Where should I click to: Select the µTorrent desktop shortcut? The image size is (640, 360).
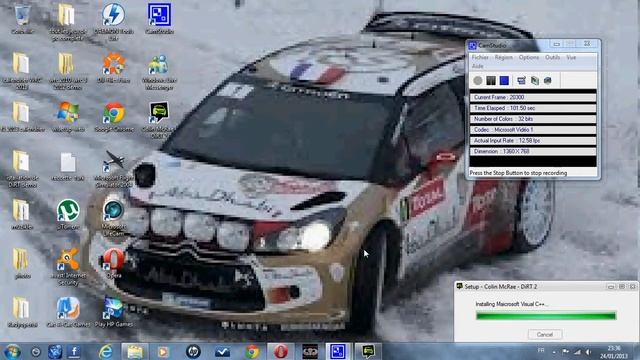pyautogui.click(x=68, y=214)
